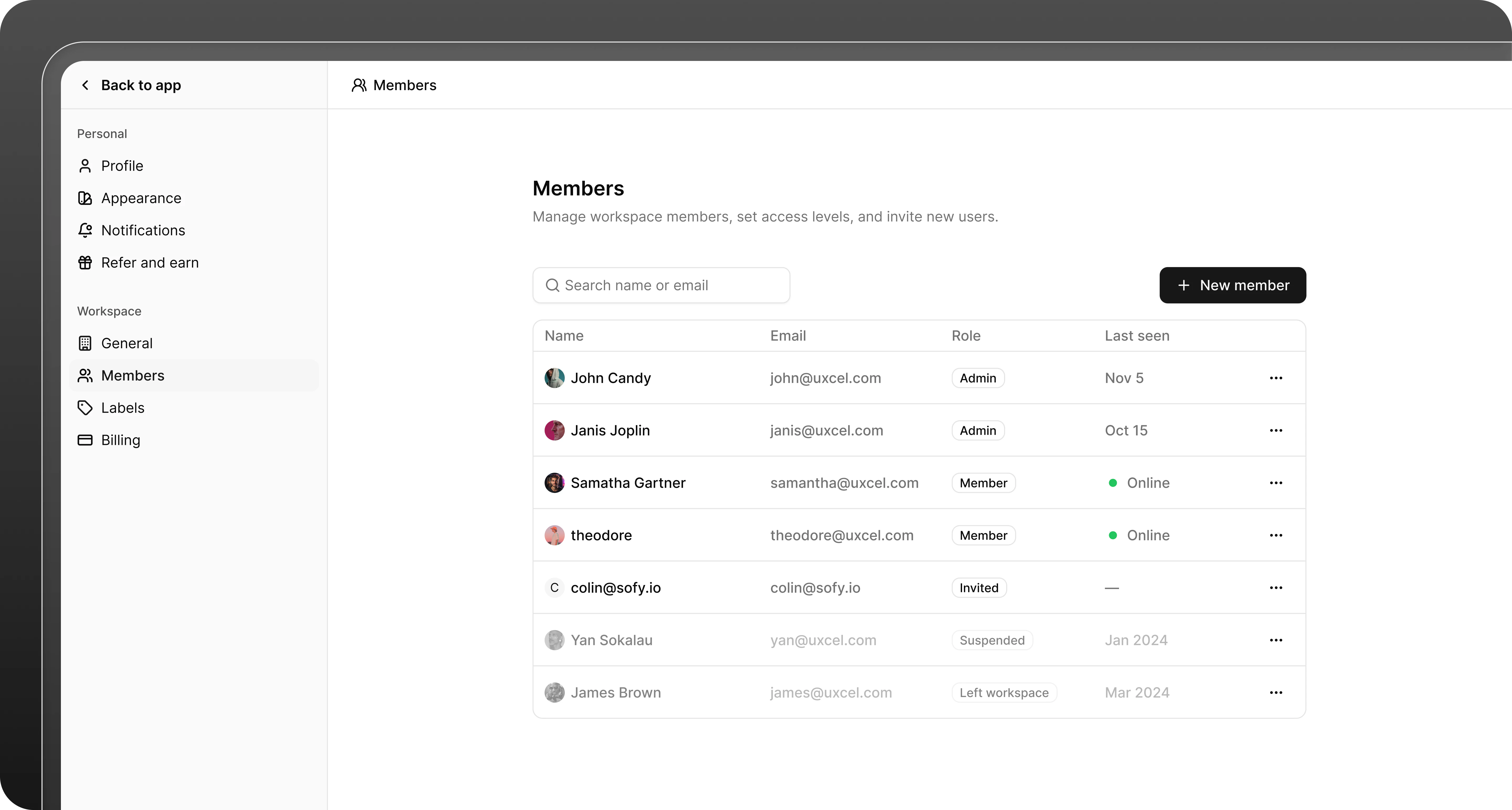The image size is (1512, 810).
Task: Open Appearance settings via paint icon
Action: point(85,198)
